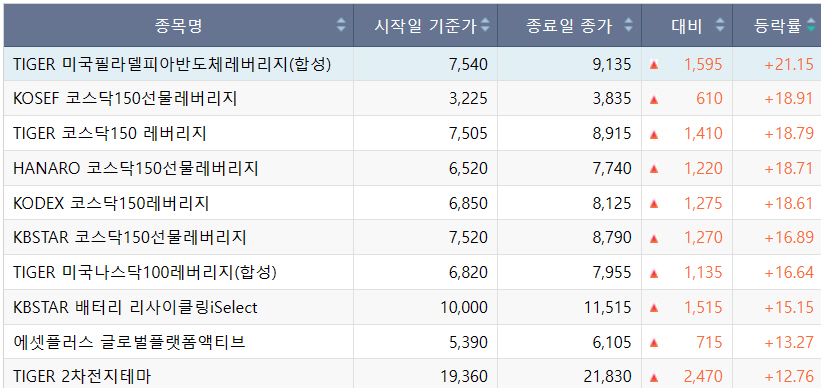Select TIGER 2차전지테마 row name
Screen dimensions: 821x388
[x=83, y=376]
